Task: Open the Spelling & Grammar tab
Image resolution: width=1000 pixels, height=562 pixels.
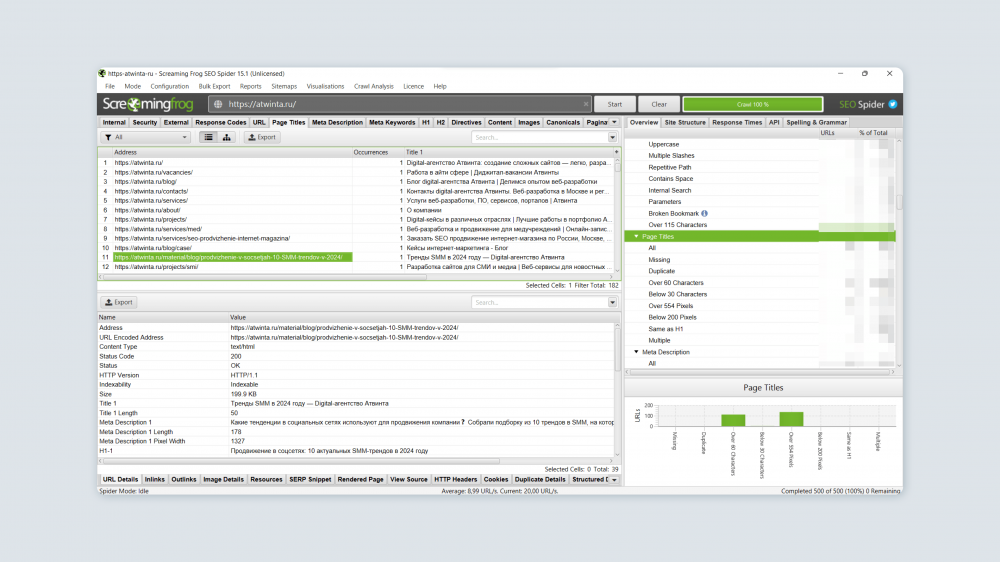Action: (816, 122)
